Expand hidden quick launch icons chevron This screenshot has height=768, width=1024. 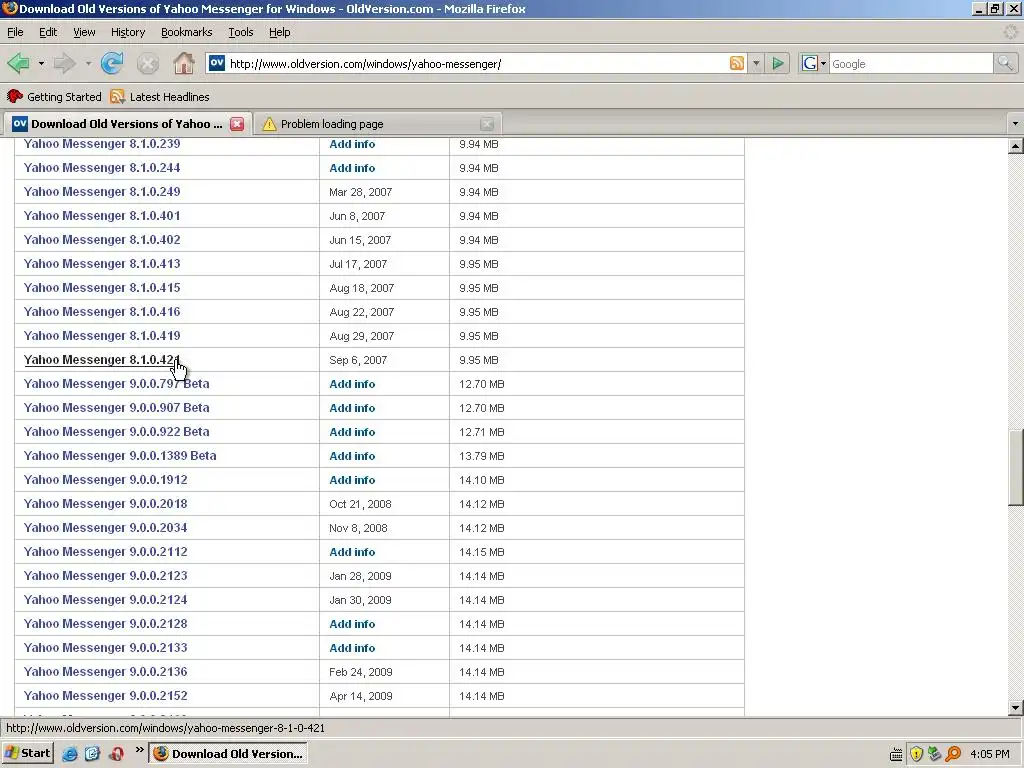(x=139, y=750)
